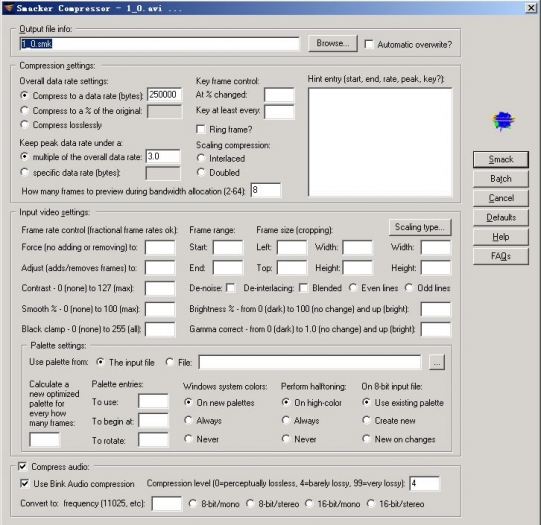This screenshot has width=541, height=525.
Task: Click the Adjust frame rate field
Action: click(x=160, y=268)
